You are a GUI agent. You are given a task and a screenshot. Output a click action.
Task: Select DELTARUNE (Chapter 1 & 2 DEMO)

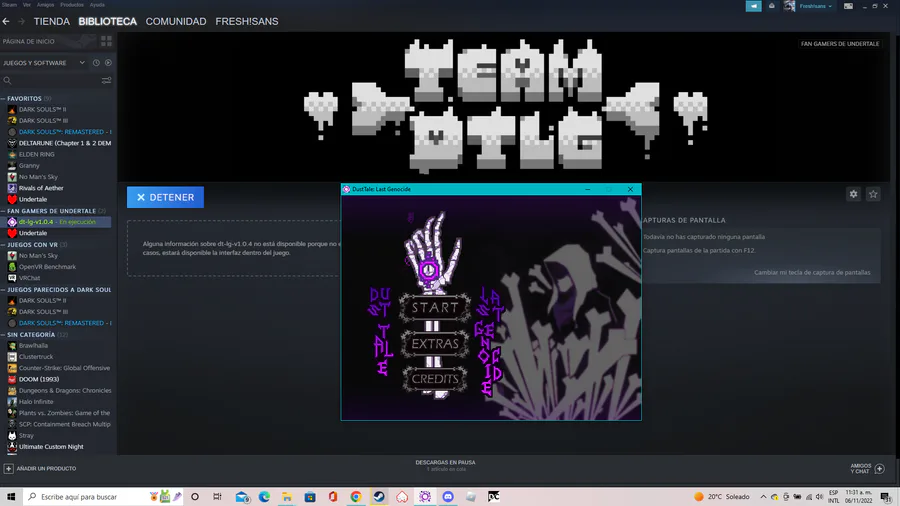click(60, 143)
